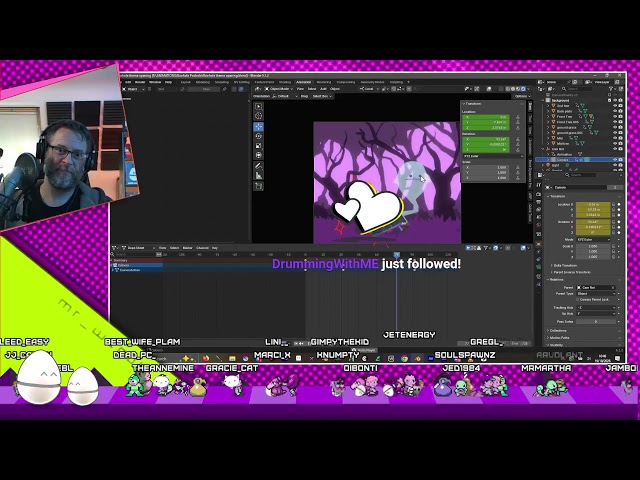This screenshot has width=640, height=480.
Task: Switch to the Layout workspace tab
Action: pyautogui.click(x=185, y=82)
